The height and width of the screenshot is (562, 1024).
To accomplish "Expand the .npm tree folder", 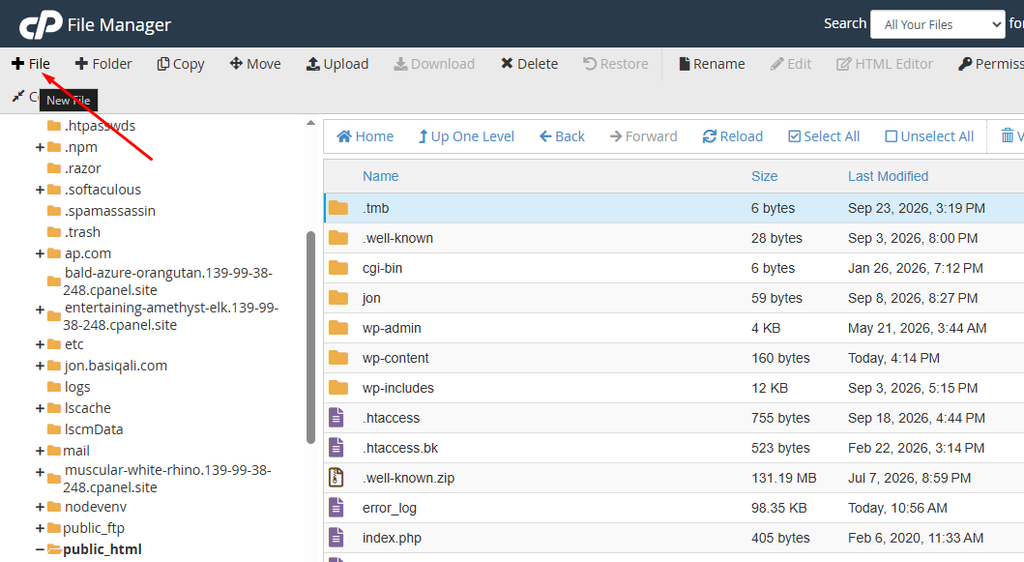I will (40, 148).
